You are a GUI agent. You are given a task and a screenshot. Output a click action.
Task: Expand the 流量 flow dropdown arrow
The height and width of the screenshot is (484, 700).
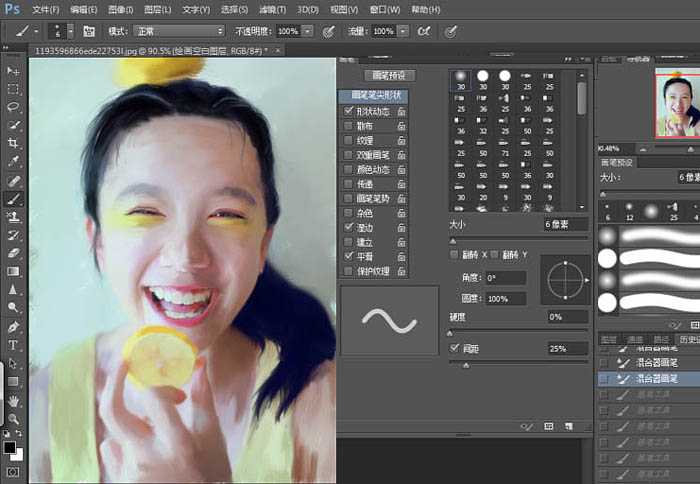pos(401,32)
